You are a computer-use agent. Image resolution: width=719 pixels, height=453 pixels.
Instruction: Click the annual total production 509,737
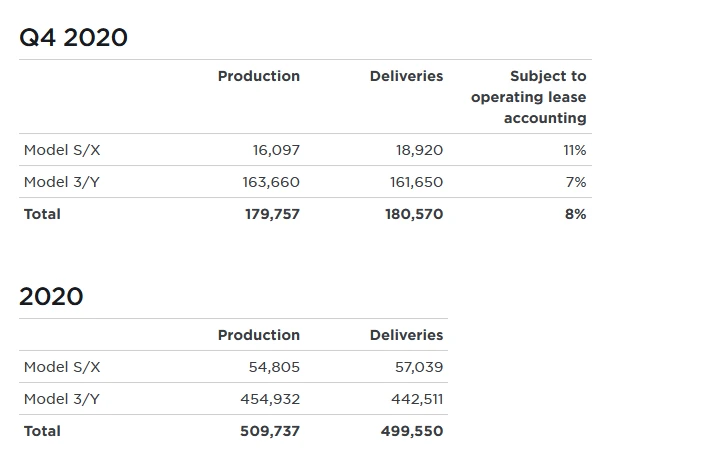pyautogui.click(x=270, y=431)
